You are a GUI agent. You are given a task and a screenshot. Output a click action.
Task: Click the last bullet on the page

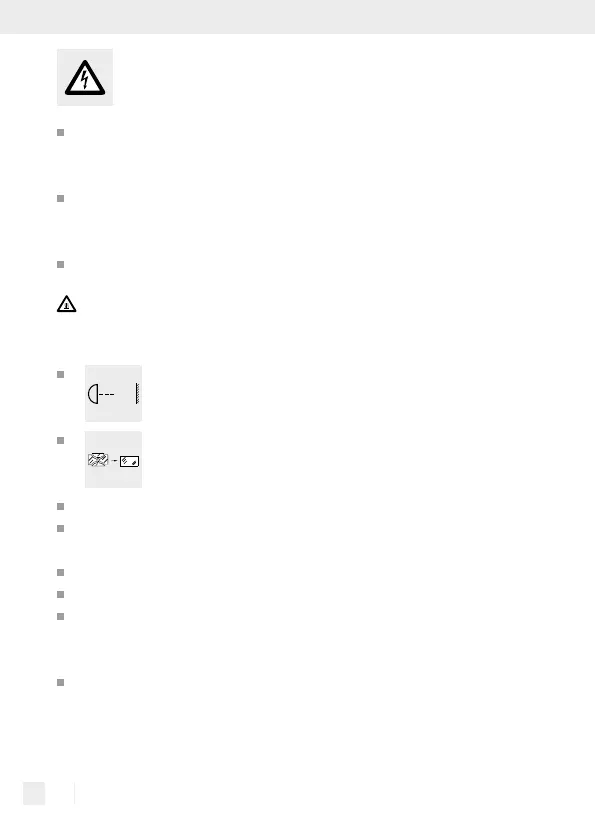[60, 683]
